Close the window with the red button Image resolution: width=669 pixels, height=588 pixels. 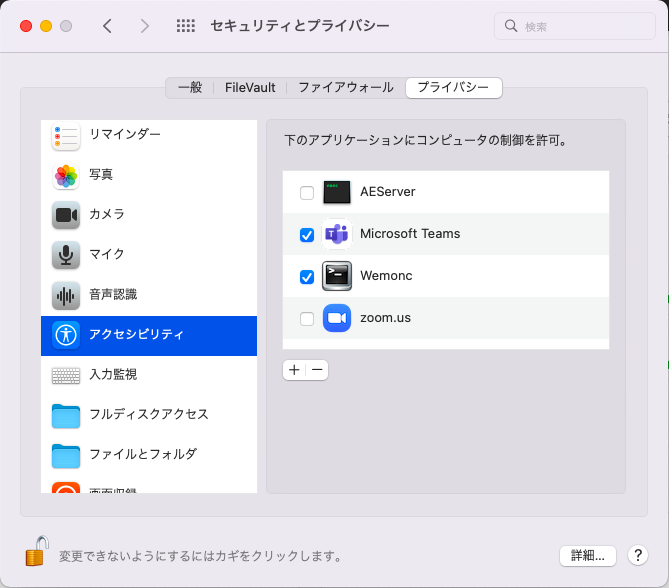(x=26, y=26)
